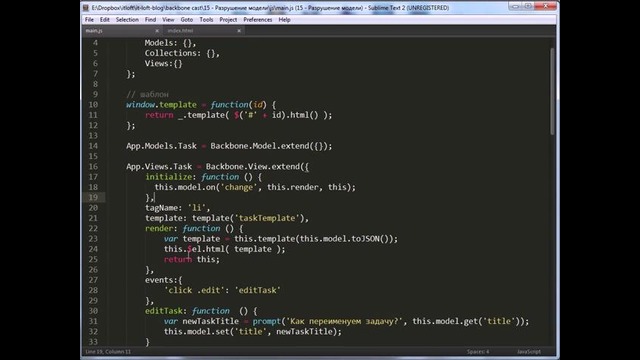Viewport: 640px width, 360px height.
Task: Click 'tagName' on line 20
Action: pos(161,208)
